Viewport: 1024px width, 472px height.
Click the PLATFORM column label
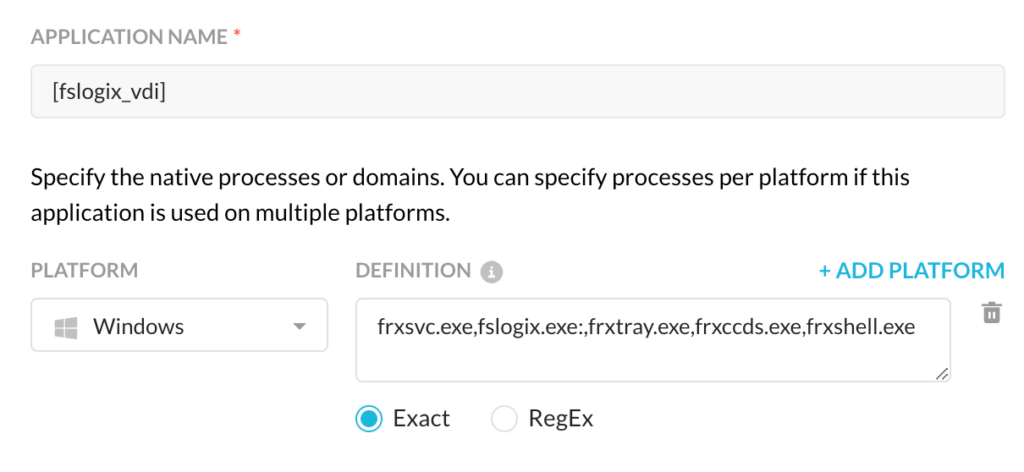pos(84,270)
